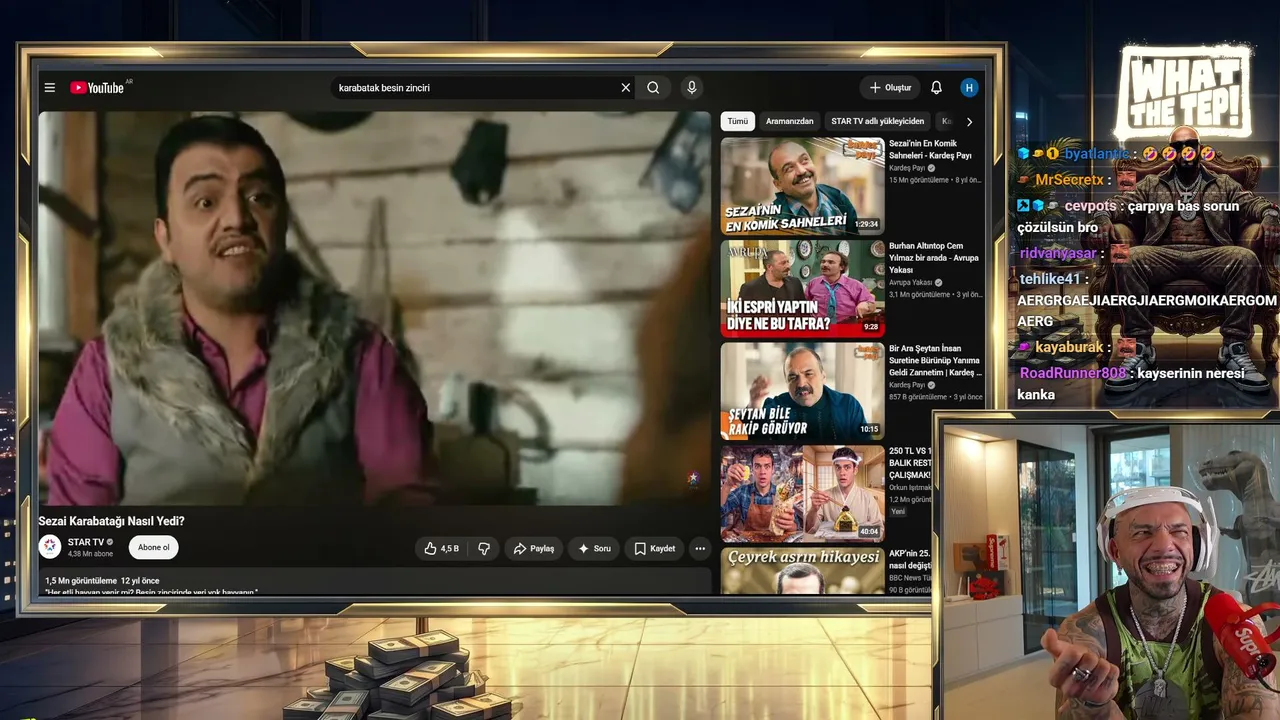
Task: Click chat username 'RoadRunner808'
Action: click(1073, 373)
